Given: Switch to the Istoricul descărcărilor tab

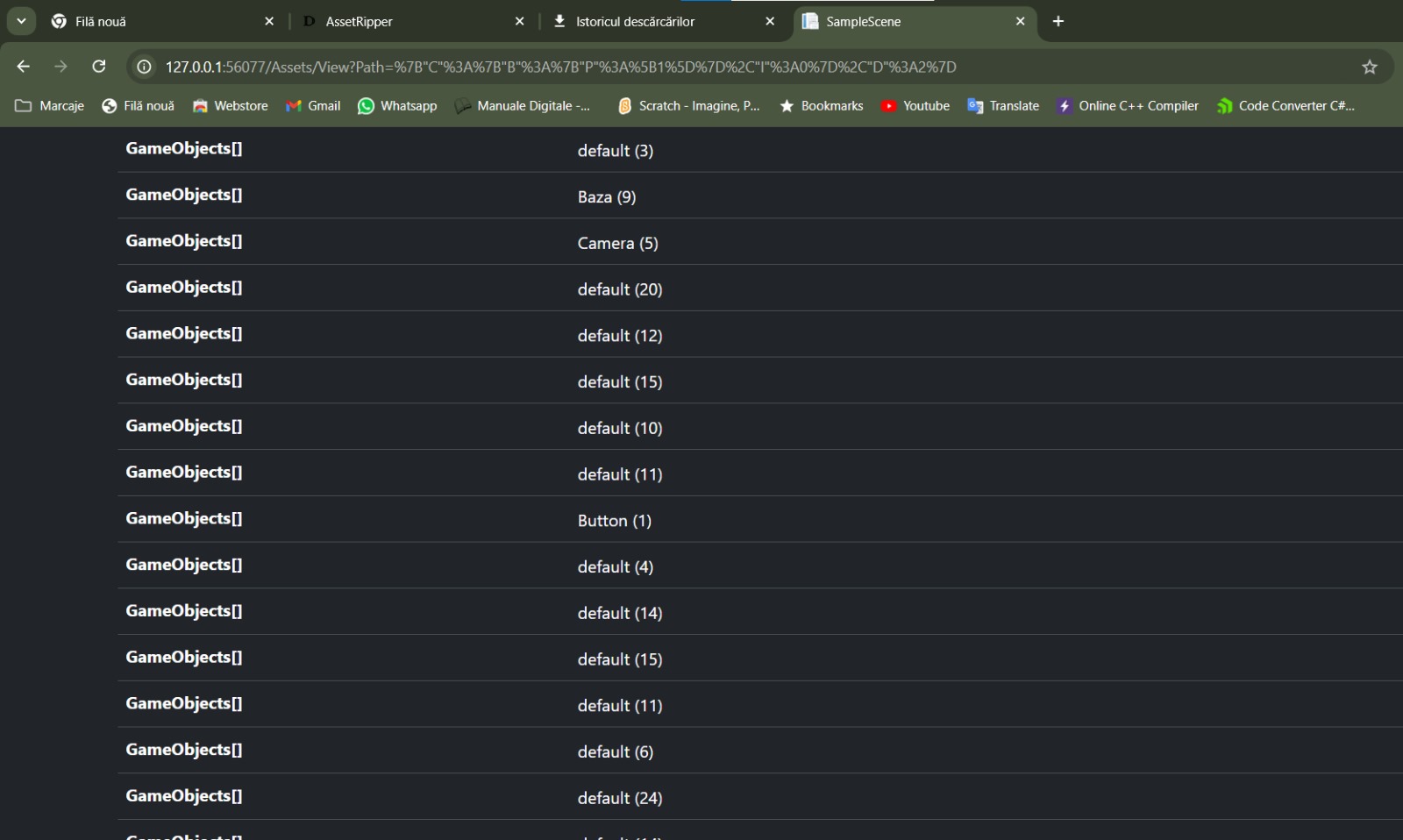Looking at the screenshot, I should click(x=663, y=21).
